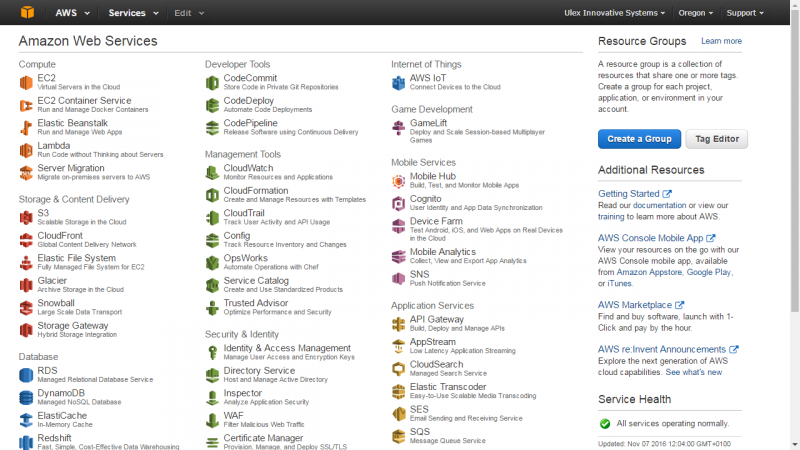This screenshot has height=450, width=800.
Task: Follow the Learn more link
Action: click(721, 41)
